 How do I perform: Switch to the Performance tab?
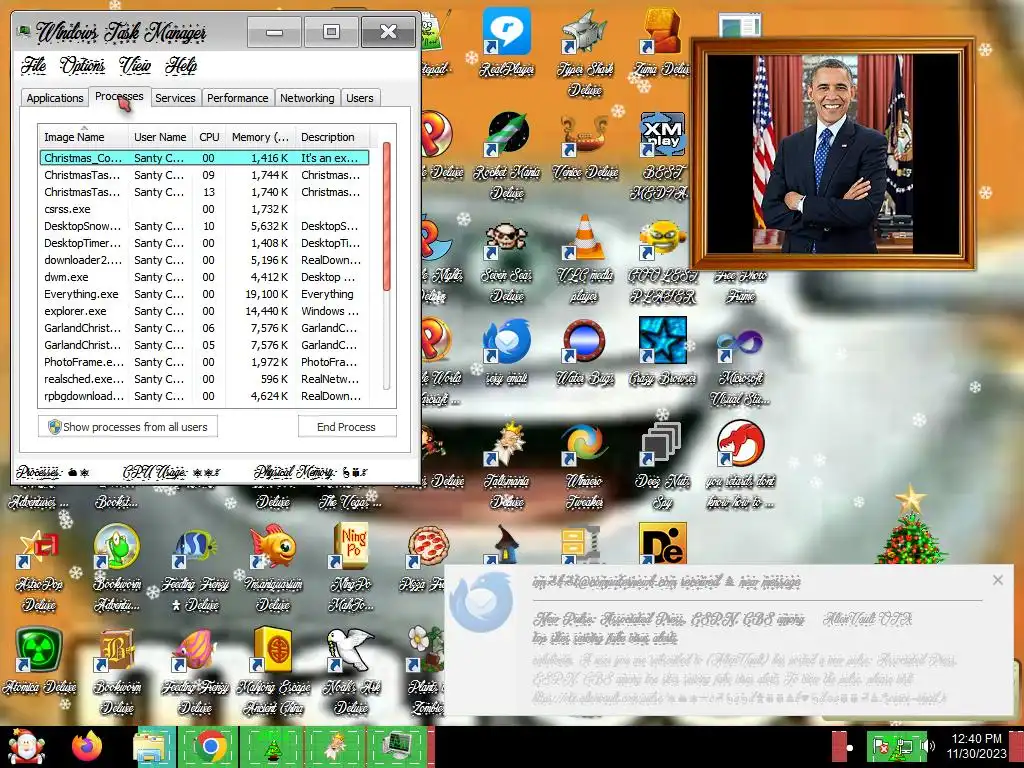click(238, 98)
